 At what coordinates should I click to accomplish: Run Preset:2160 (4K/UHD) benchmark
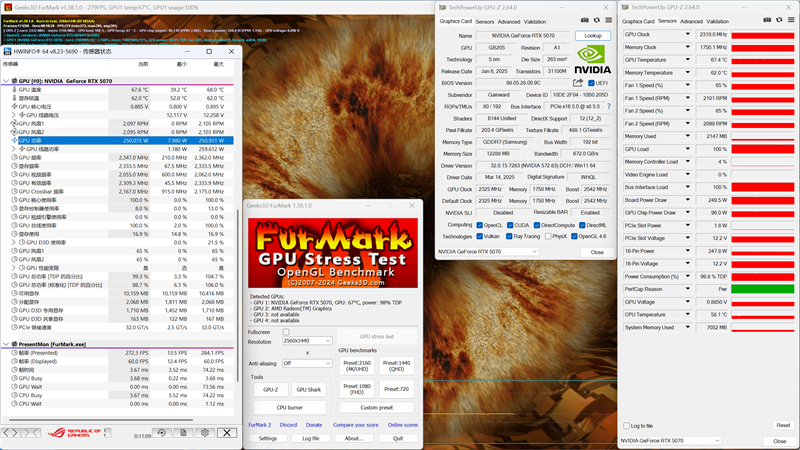point(357,366)
